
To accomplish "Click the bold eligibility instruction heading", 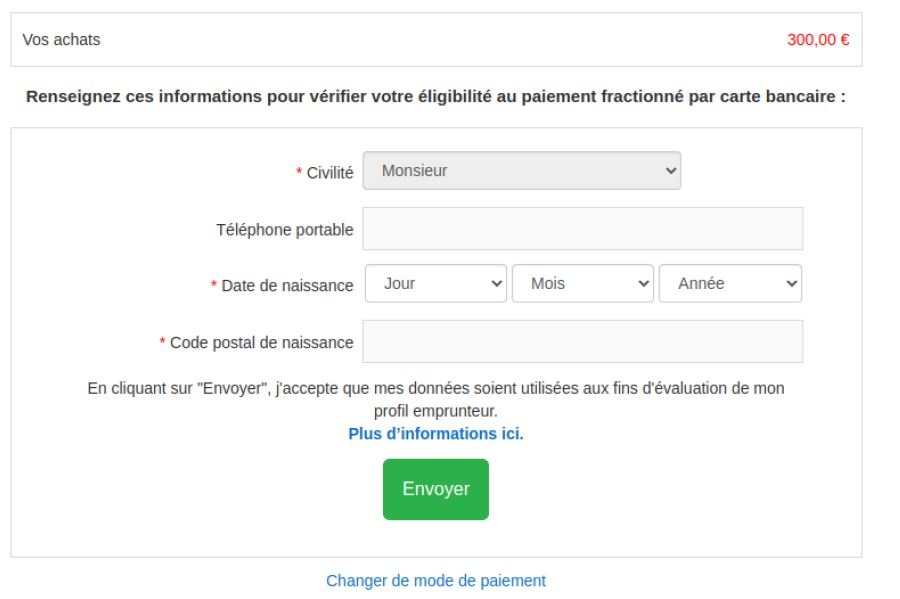I will click(x=436, y=97).
